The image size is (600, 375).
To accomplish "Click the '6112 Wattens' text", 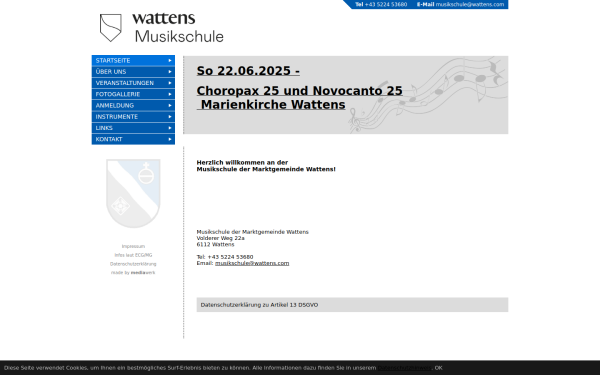I will (x=215, y=245).
